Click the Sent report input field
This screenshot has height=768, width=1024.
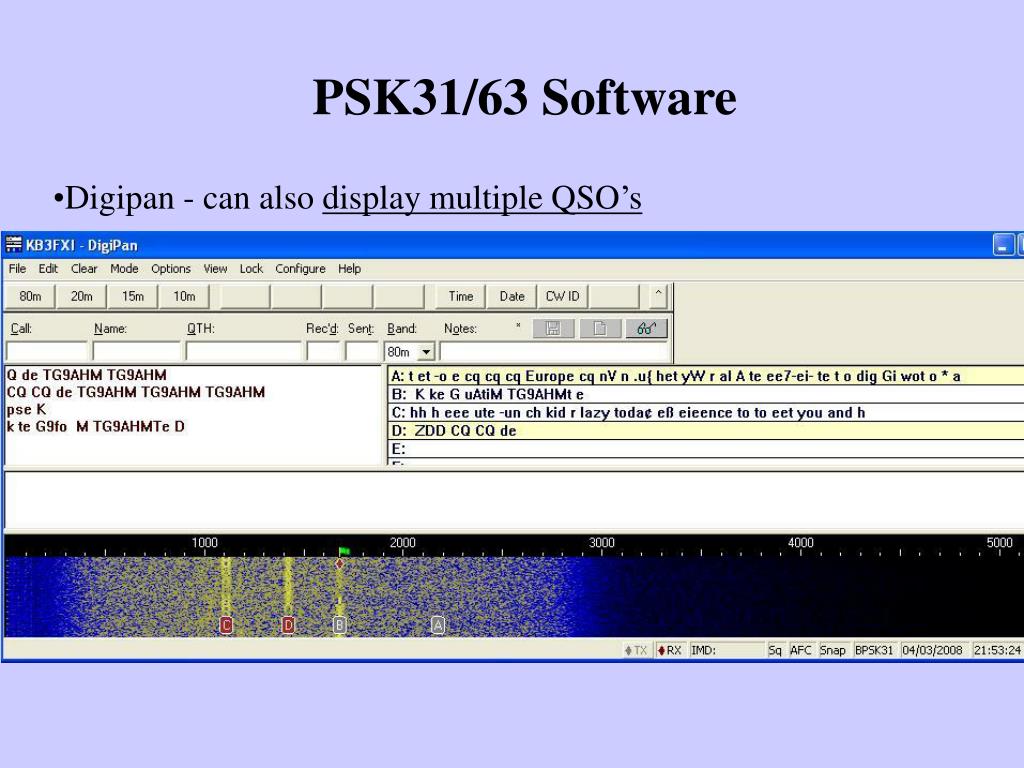362,351
